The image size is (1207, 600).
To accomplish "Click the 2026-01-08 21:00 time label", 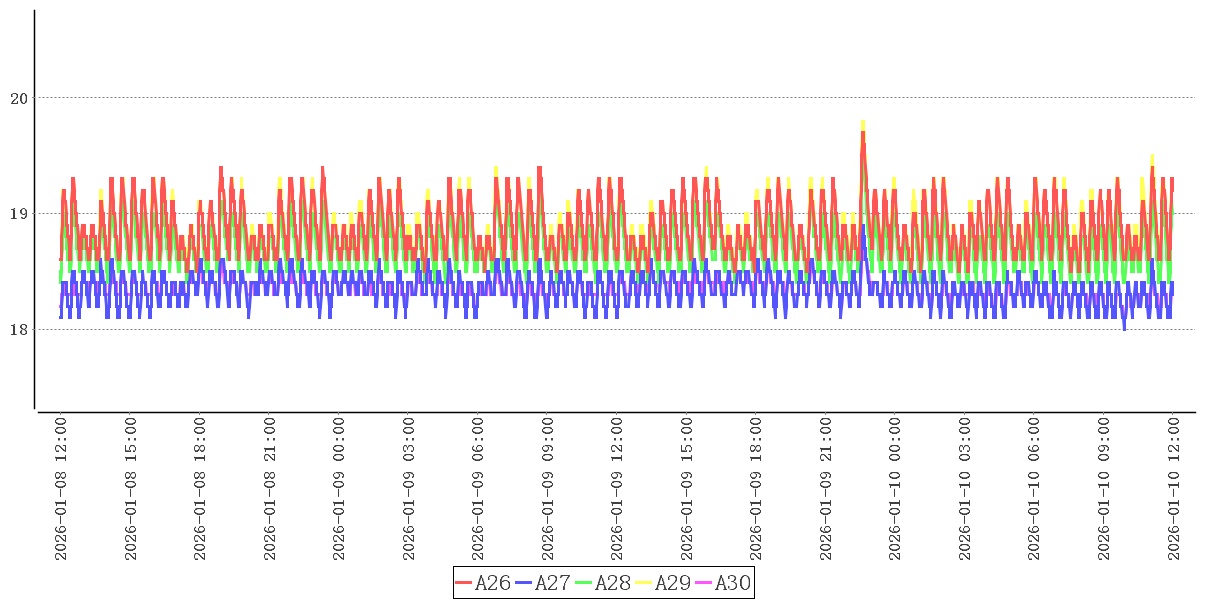I will pos(269,489).
